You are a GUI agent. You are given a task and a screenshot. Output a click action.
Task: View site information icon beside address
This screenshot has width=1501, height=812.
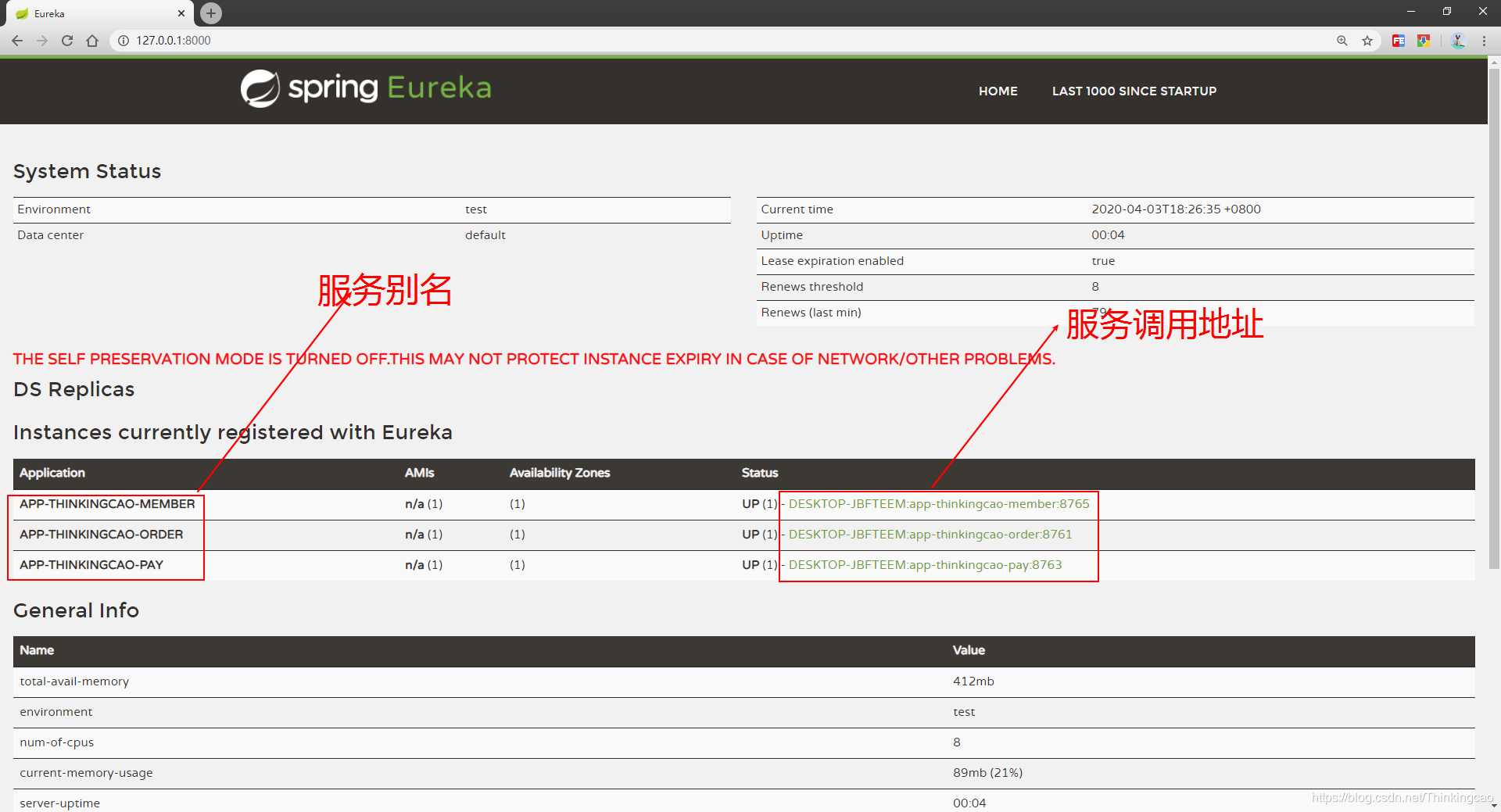124,41
